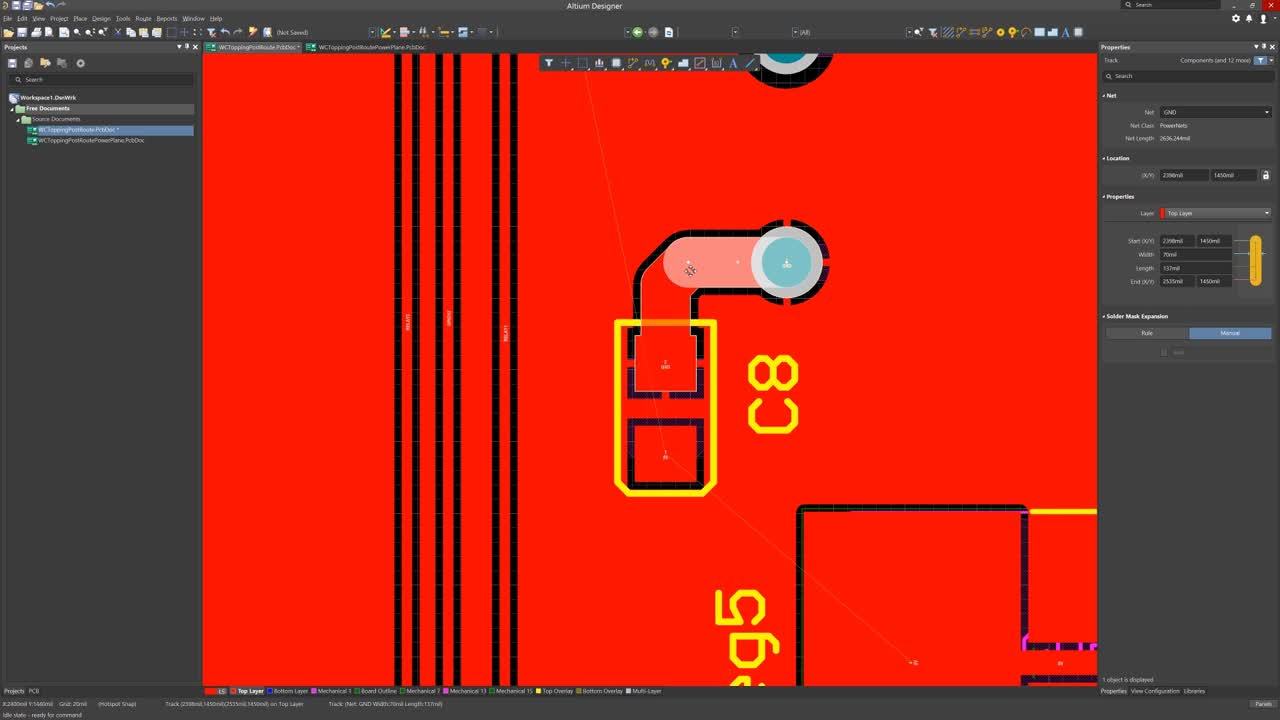Open the Layer dropdown showing Top Layer
The width and height of the screenshot is (1280, 720).
[x=1217, y=213]
